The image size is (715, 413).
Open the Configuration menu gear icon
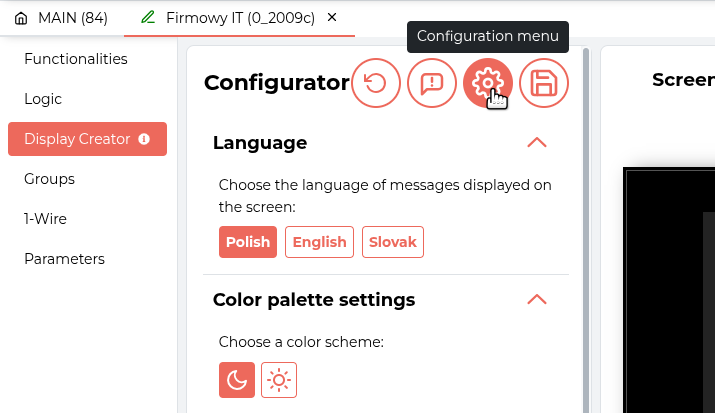(x=488, y=83)
